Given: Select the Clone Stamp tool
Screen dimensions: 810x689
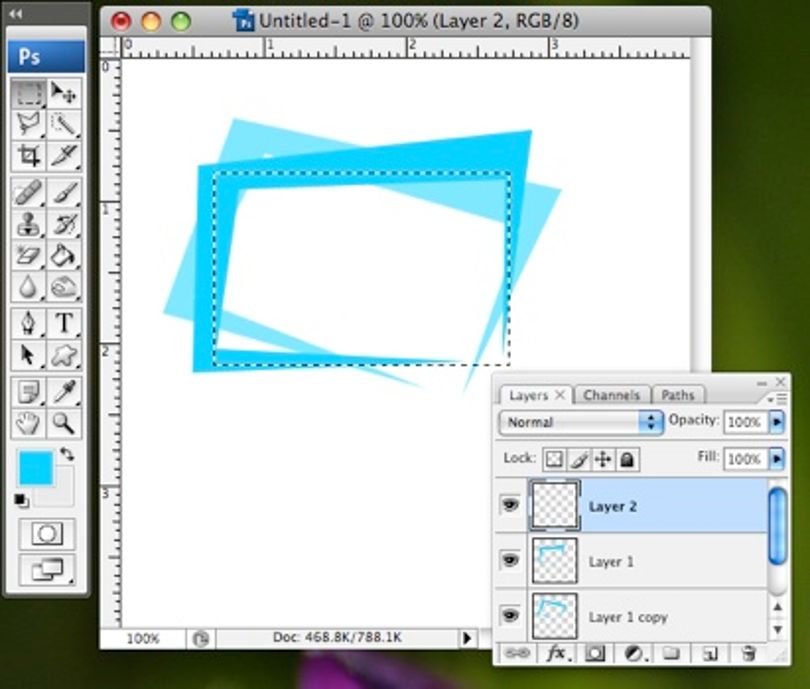Looking at the screenshot, I should 28,225.
